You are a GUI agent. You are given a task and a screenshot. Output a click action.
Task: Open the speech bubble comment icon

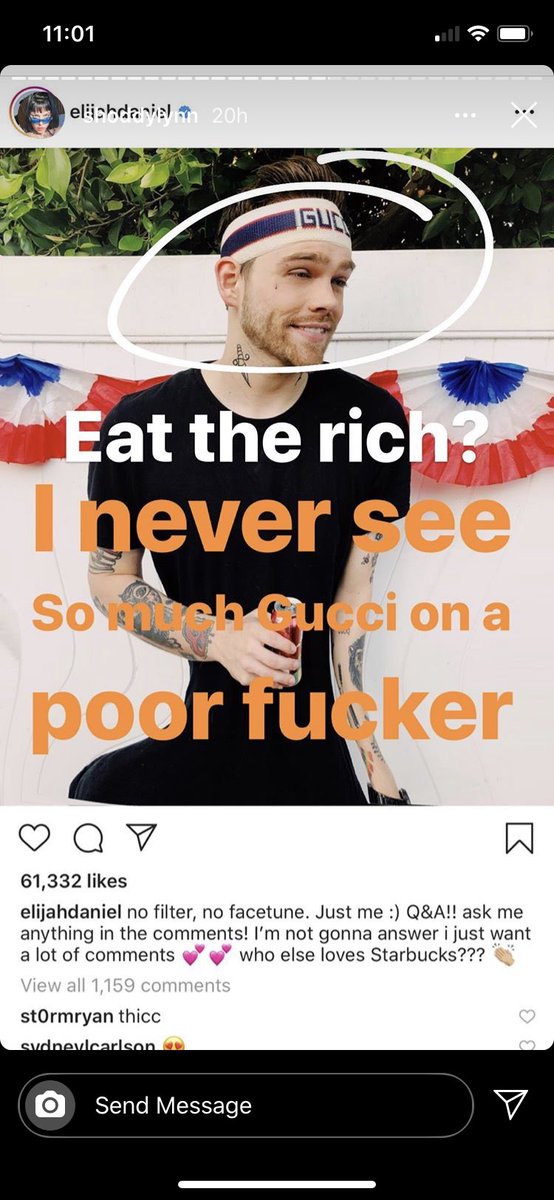pyautogui.click(x=88, y=838)
